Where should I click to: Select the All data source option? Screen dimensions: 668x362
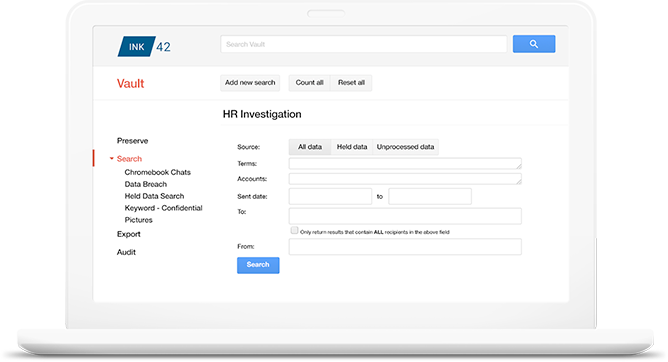(x=310, y=147)
